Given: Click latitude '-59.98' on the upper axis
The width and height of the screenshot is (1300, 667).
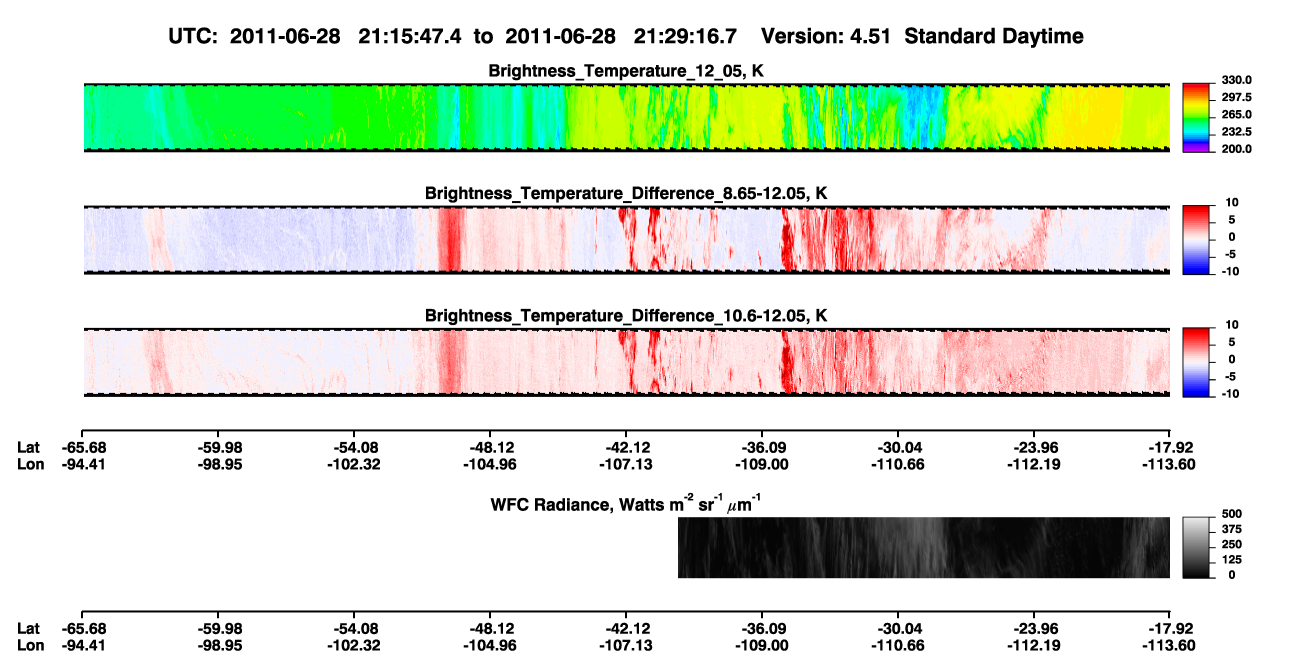Looking at the screenshot, I should 218,447.
